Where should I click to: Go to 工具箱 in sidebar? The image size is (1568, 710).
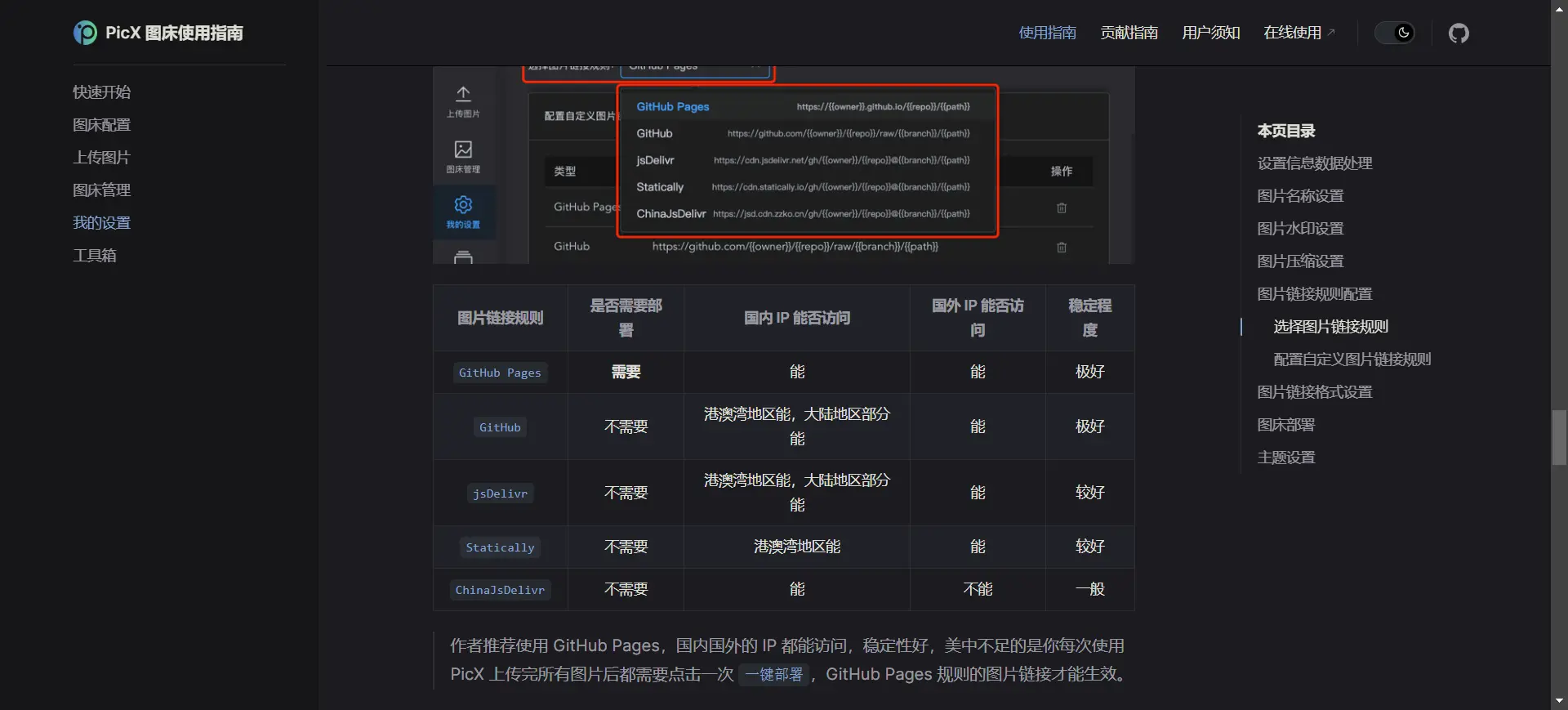[95, 256]
